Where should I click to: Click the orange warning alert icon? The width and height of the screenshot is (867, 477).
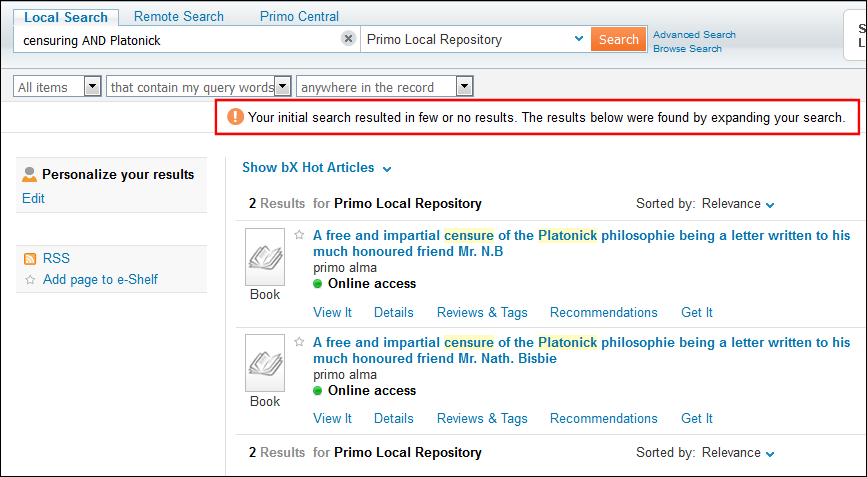tap(236, 117)
